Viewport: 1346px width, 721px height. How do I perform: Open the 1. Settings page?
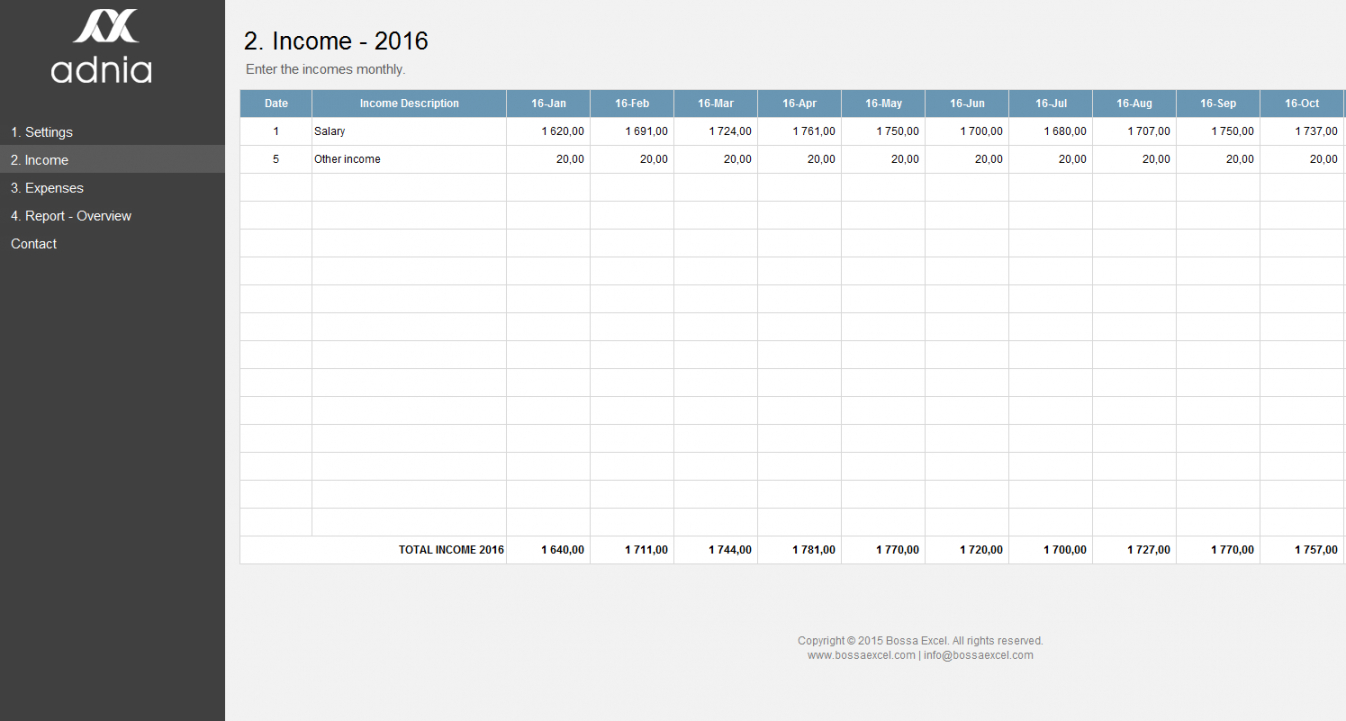(x=42, y=132)
